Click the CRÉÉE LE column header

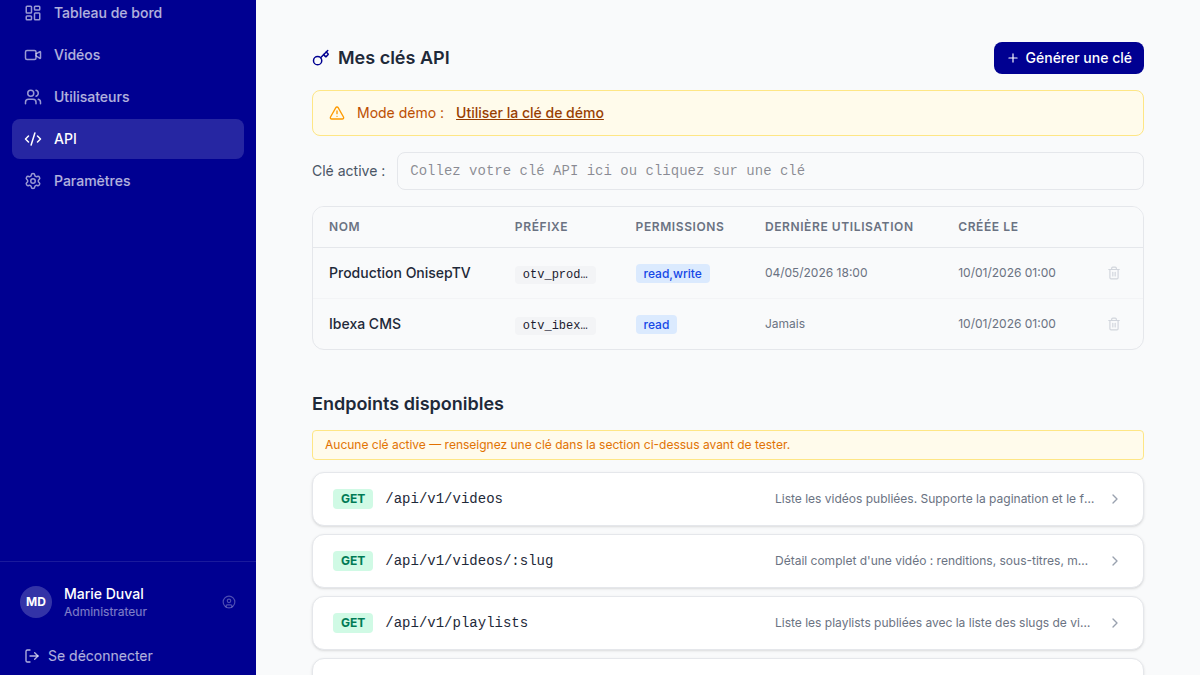(x=988, y=227)
